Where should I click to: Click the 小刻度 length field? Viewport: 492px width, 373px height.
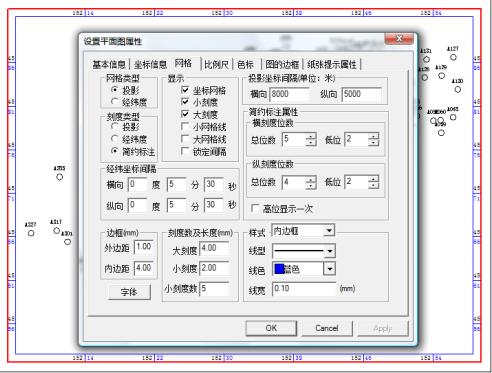[x=214, y=268]
